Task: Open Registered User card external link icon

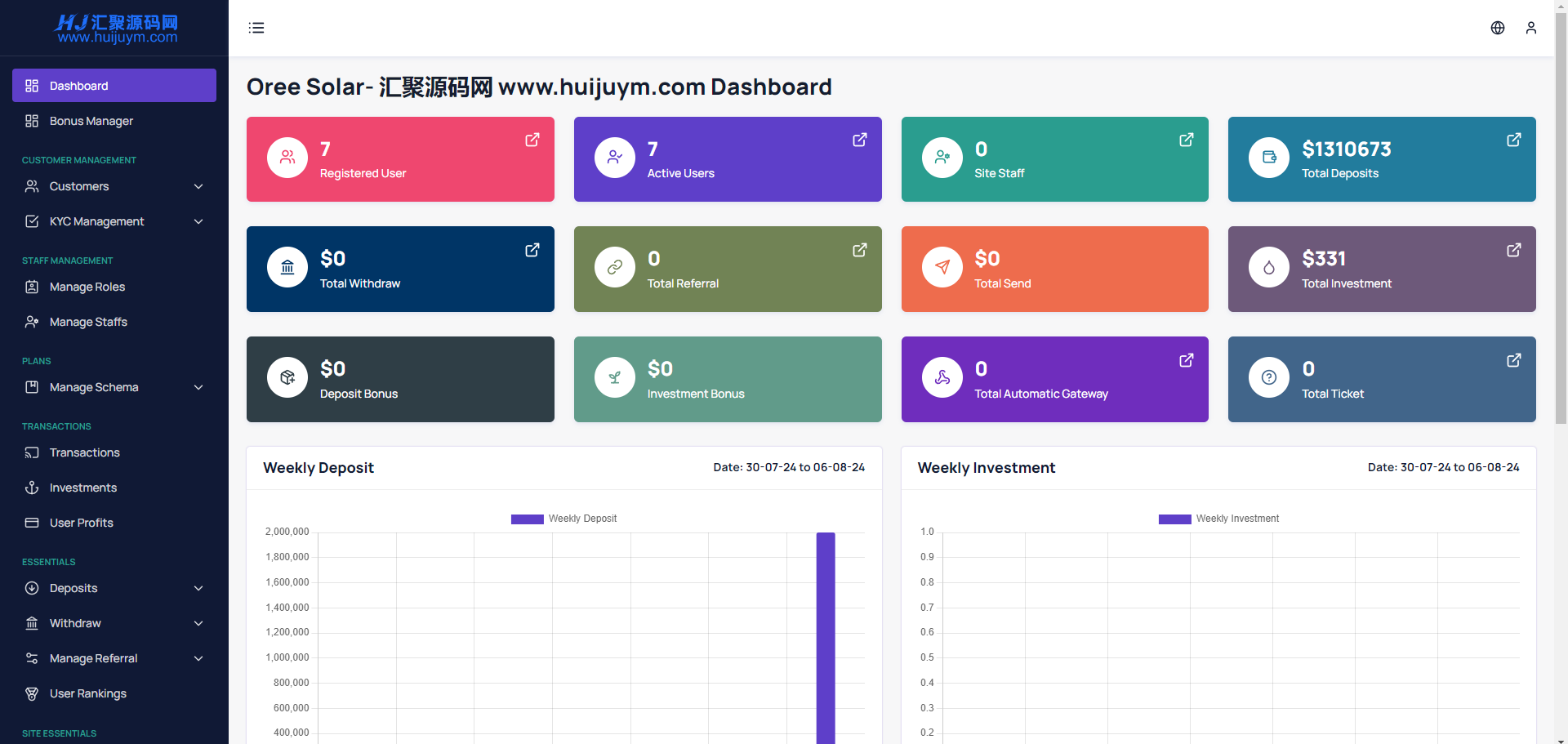Action: click(532, 140)
